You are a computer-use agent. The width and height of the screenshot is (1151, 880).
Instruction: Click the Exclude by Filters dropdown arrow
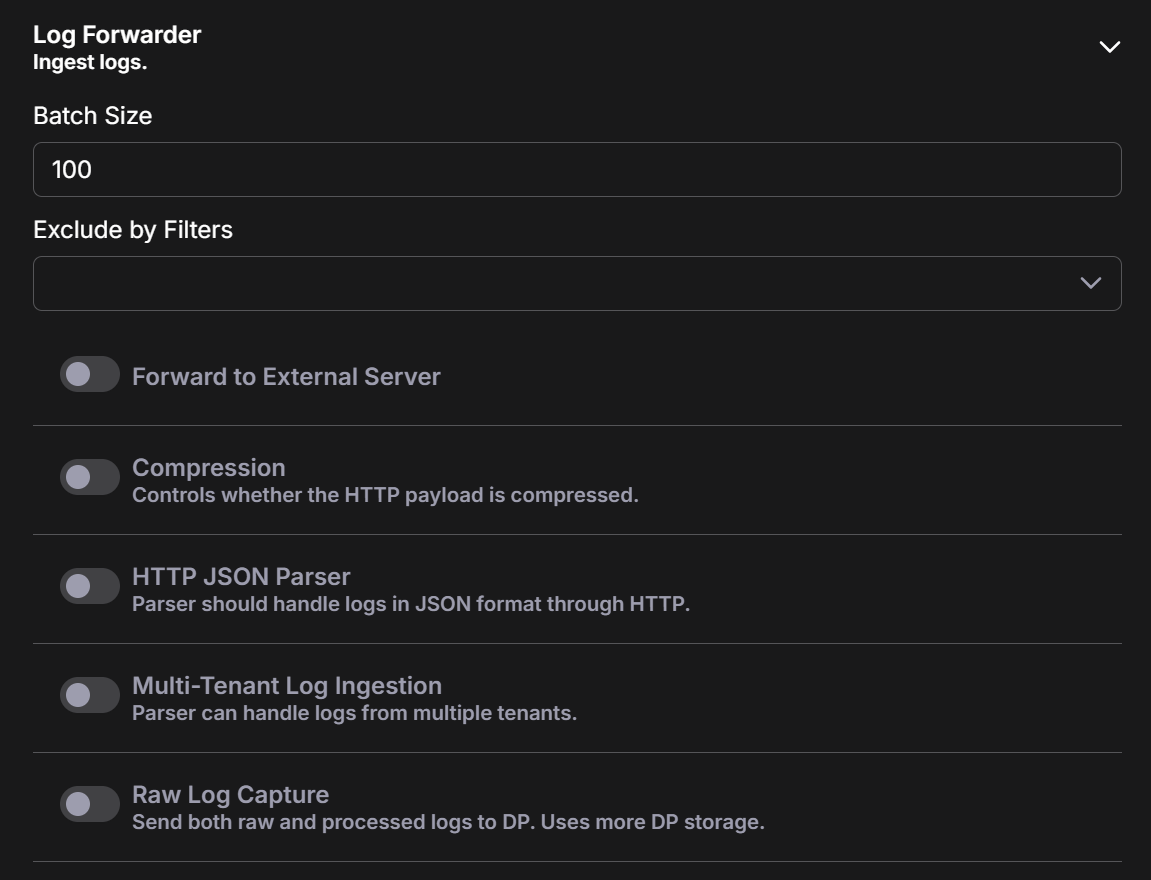pos(1090,284)
